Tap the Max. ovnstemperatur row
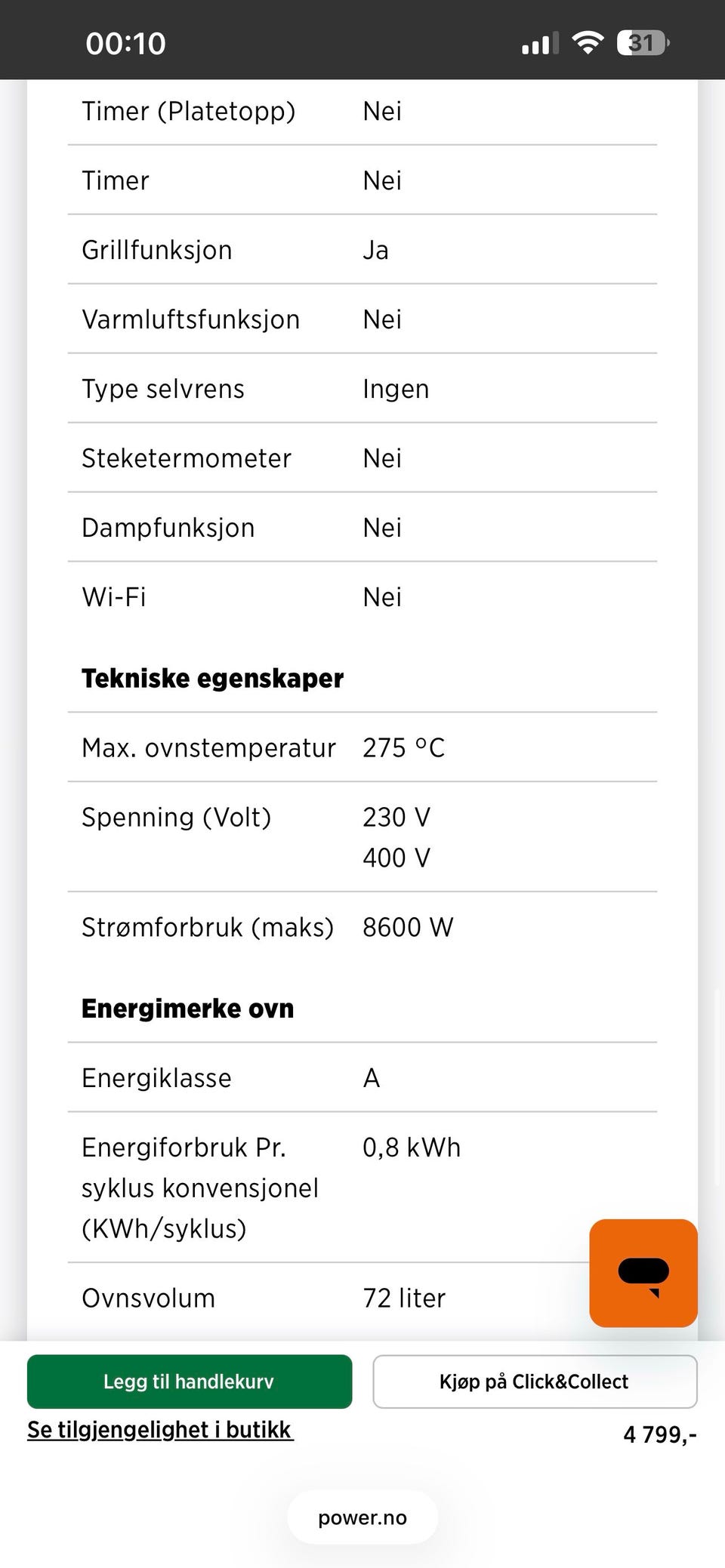 tap(362, 747)
